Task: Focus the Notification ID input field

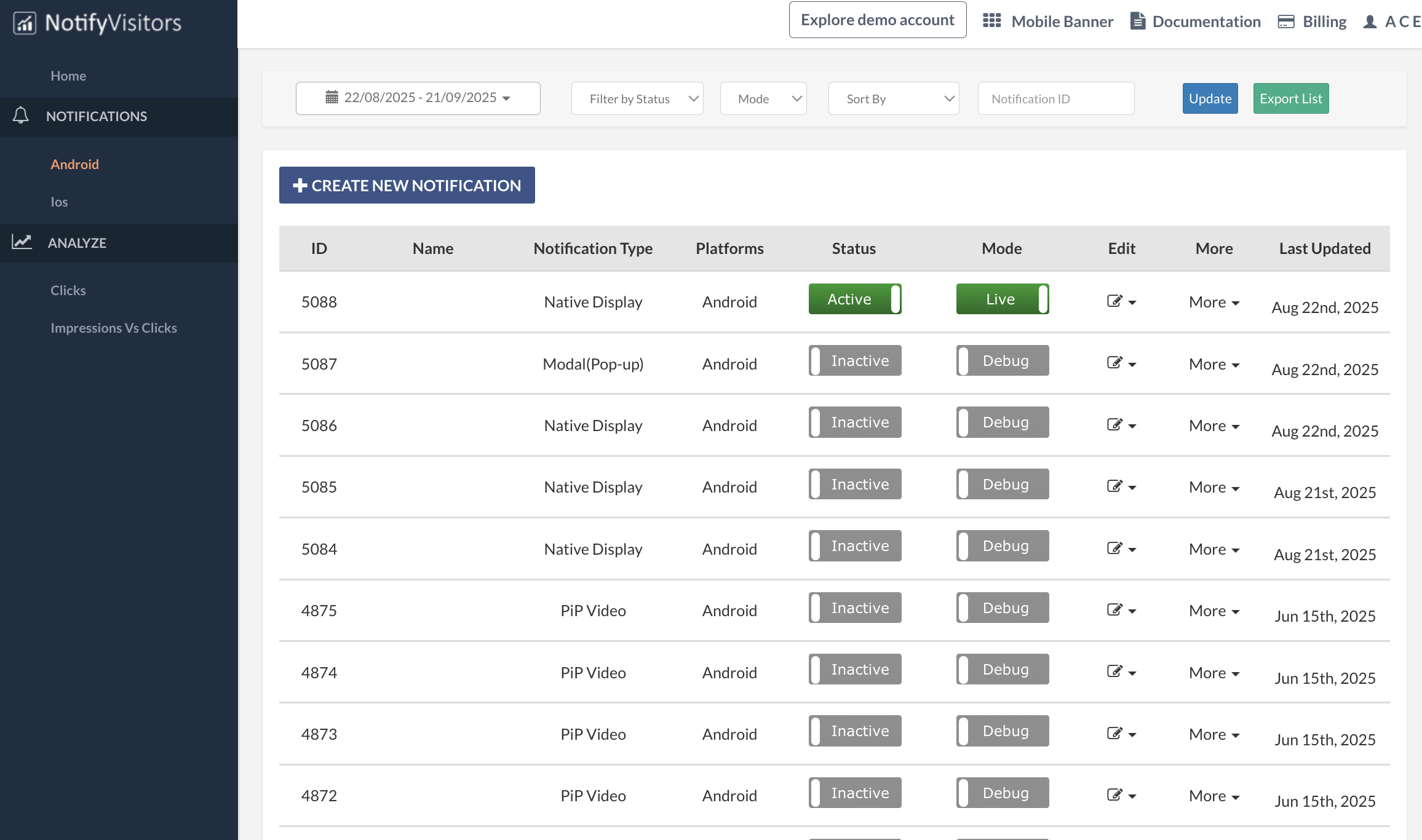Action: click(1055, 98)
